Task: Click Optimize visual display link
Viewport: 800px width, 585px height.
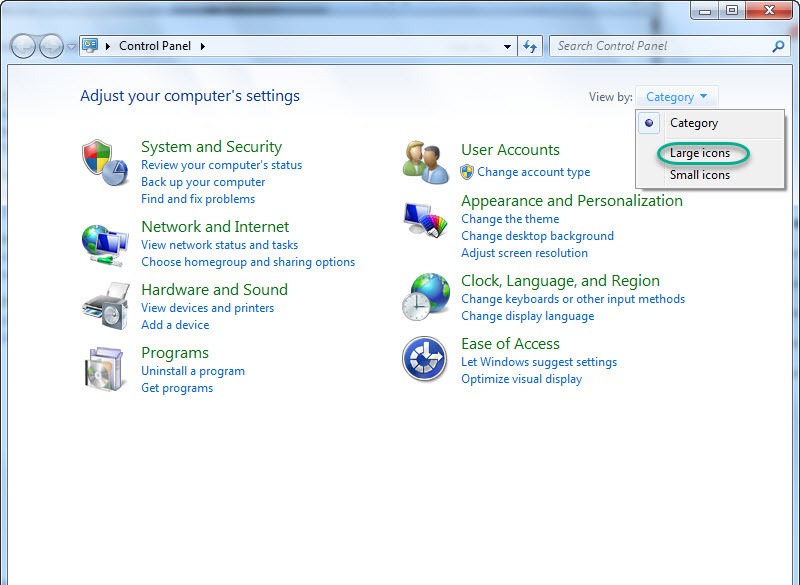Action: click(521, 379)
